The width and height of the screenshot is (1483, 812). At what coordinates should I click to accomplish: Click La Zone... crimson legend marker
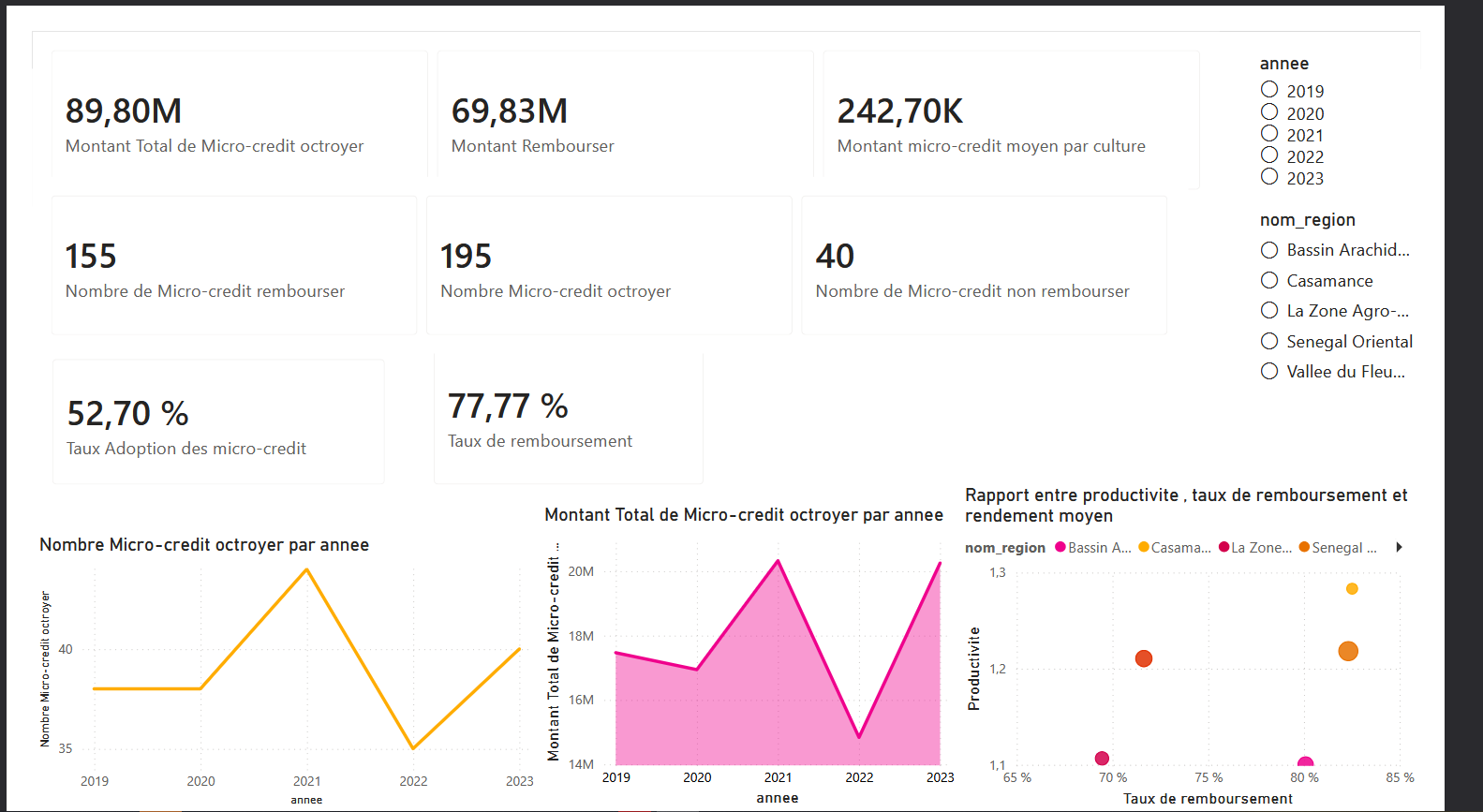(1223, 547)
